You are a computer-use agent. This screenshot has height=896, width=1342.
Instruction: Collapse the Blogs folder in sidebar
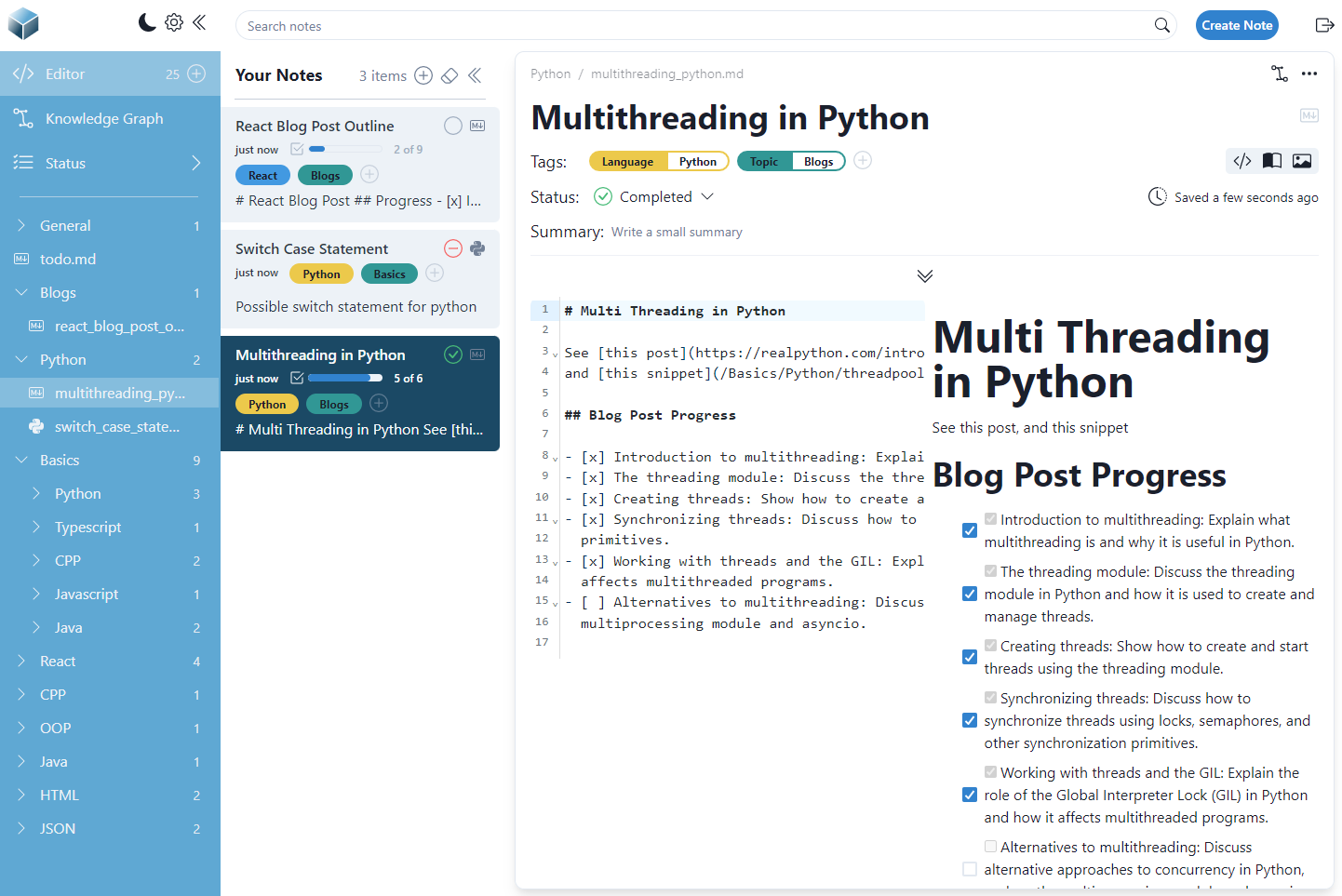click(21, 293)
